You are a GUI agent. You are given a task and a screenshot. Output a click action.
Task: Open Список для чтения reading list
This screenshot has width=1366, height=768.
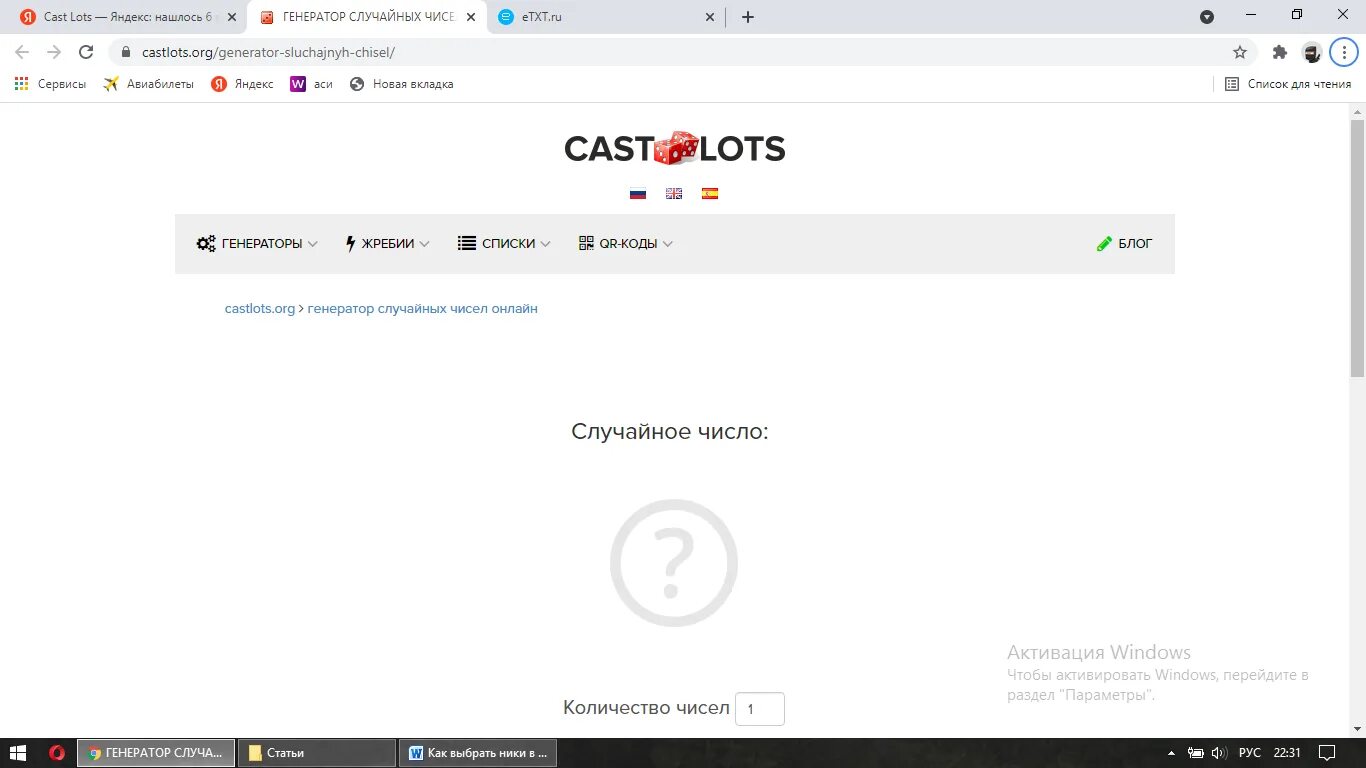coord(1288,84)
